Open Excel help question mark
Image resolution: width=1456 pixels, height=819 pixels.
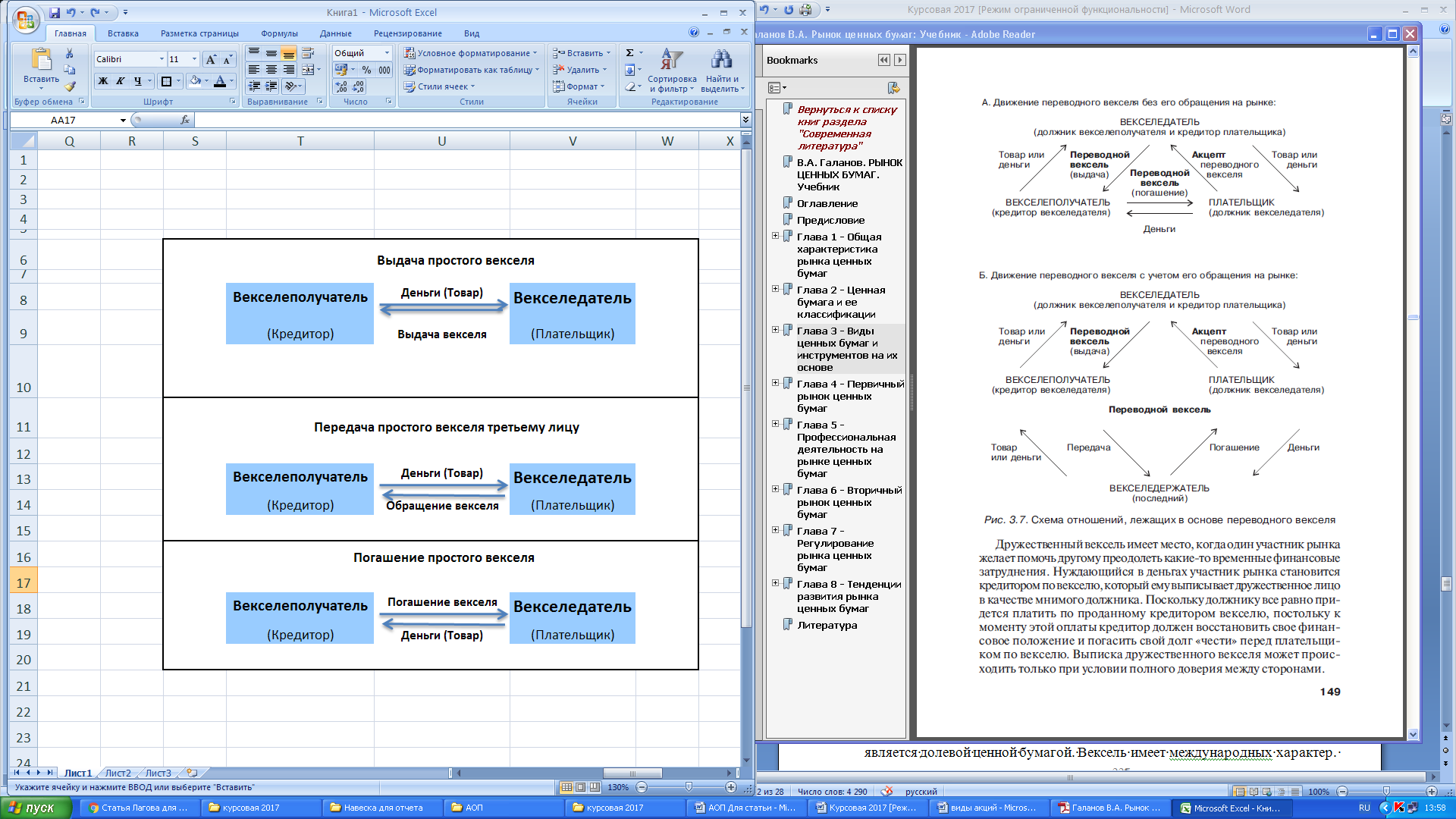pyautogui.click(x=694, y=33)
